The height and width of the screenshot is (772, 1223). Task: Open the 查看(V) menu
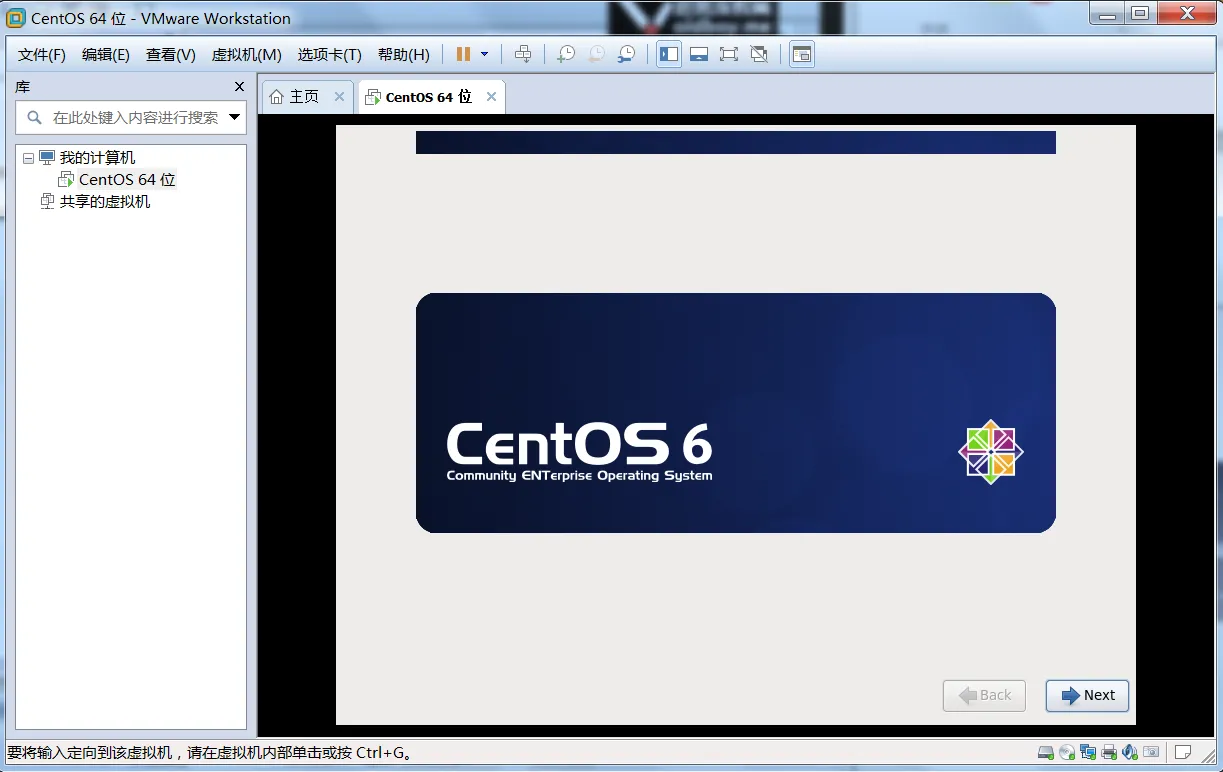click(171, 55)
